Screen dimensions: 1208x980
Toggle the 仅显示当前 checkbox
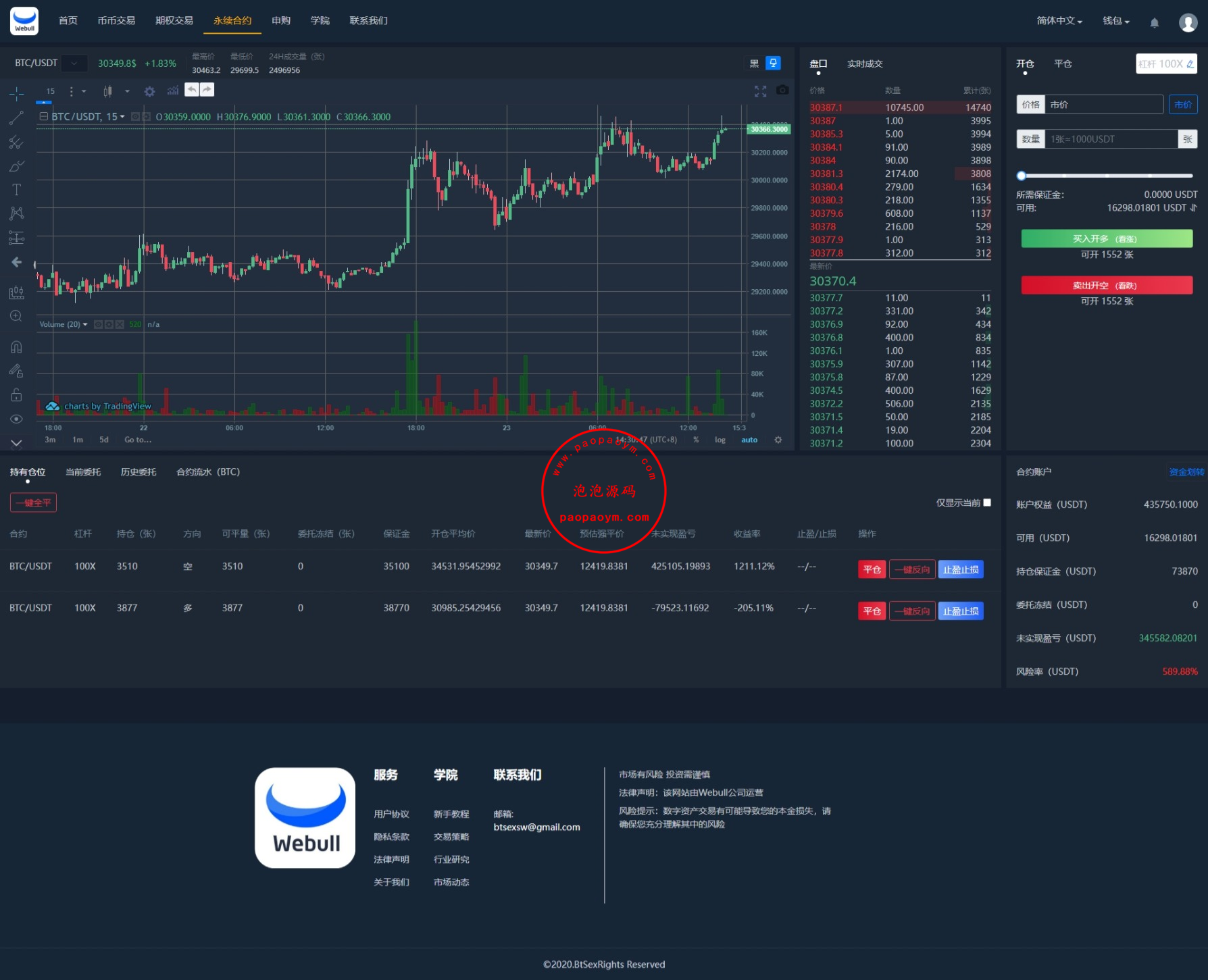click(x=987, y=502)
